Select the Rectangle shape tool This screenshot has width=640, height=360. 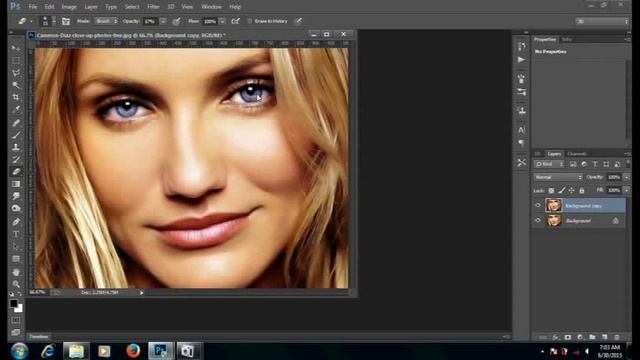point(16,259)
